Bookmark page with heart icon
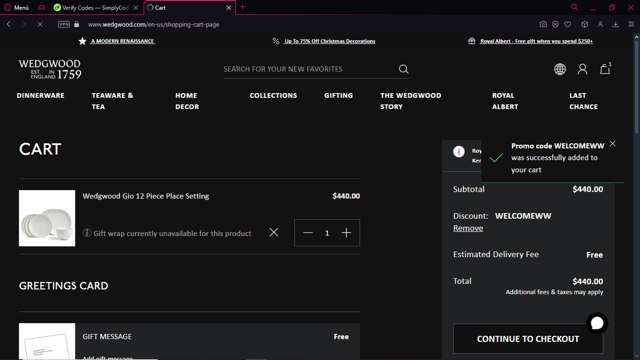This screenshot has width=640, height=360. (x=567, y=24)
